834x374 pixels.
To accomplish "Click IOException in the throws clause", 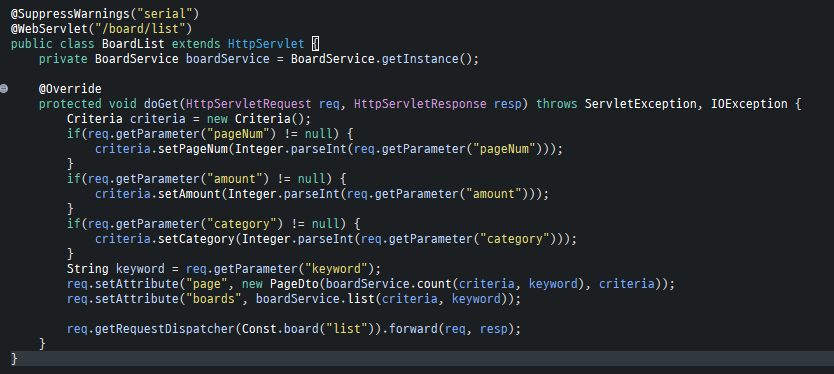I will (x=749, y=104).
